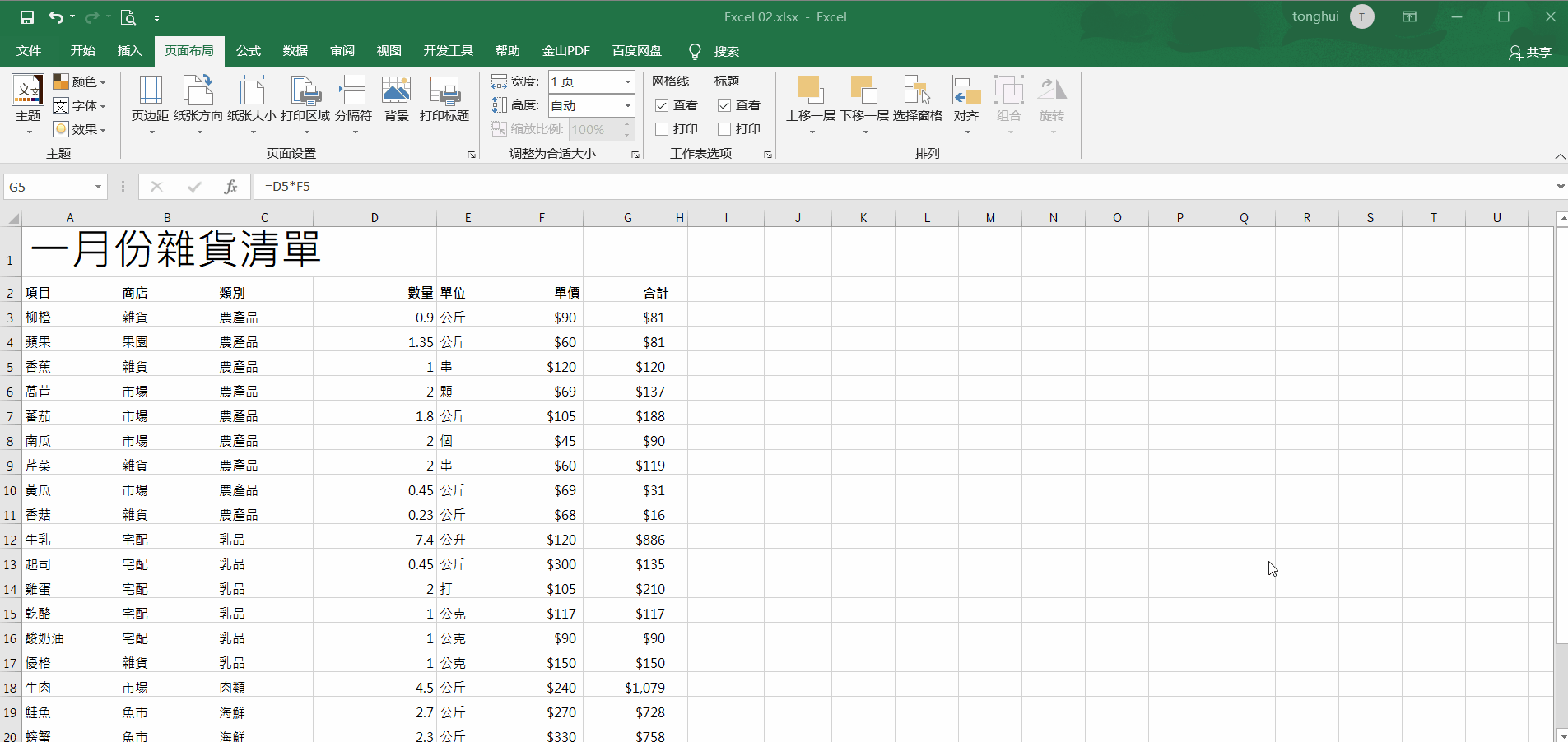The height and width of the screenshot is (742, 1568).
Task: Open theme Colors (颜色) menu
Action: point(80,81)
